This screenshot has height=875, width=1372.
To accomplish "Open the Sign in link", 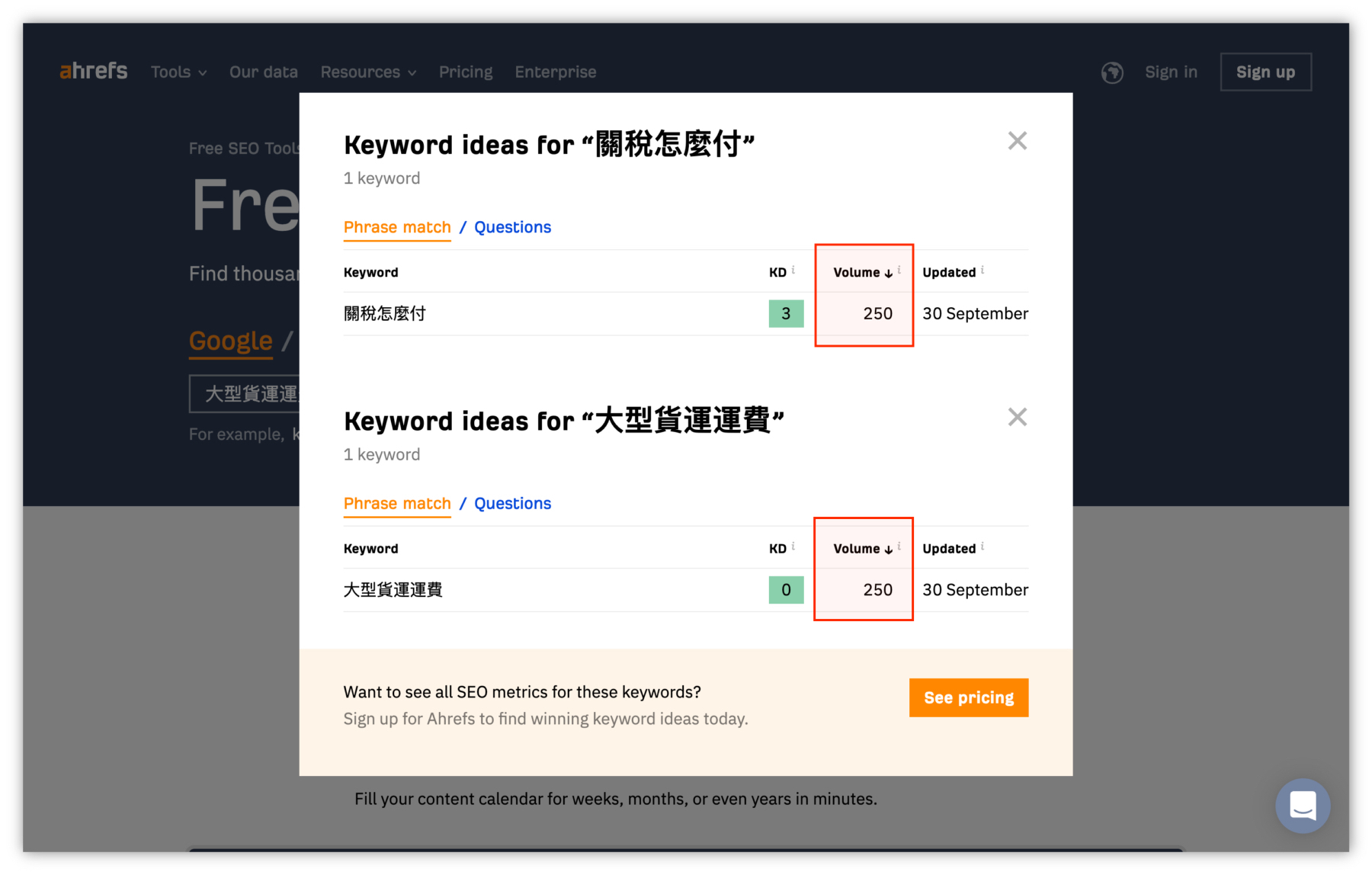I will [x=1171, y=72].
